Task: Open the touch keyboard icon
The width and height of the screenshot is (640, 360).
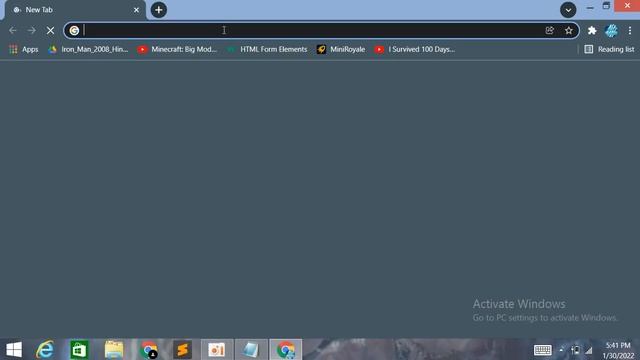Action: point(542,350)
